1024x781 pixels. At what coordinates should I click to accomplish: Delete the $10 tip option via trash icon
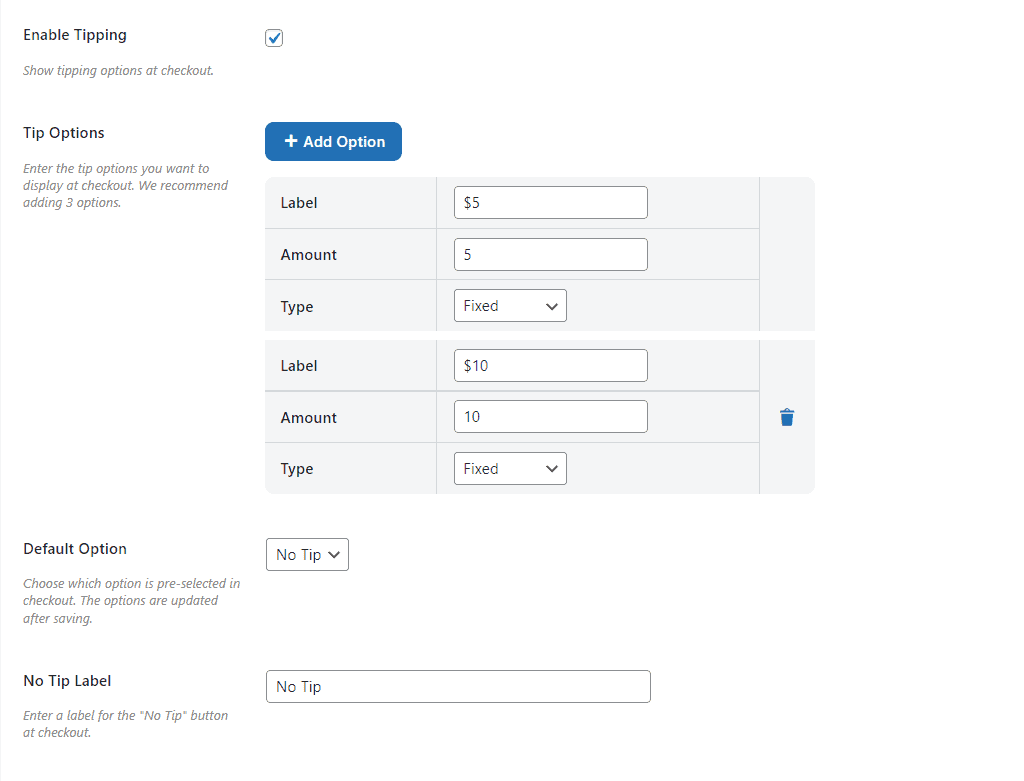click(x=787, y=418)
